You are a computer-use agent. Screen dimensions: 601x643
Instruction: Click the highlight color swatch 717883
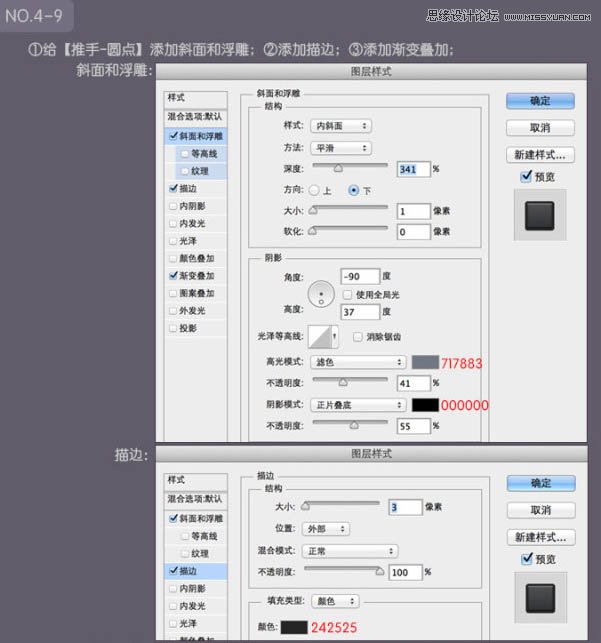pos(425,362)
